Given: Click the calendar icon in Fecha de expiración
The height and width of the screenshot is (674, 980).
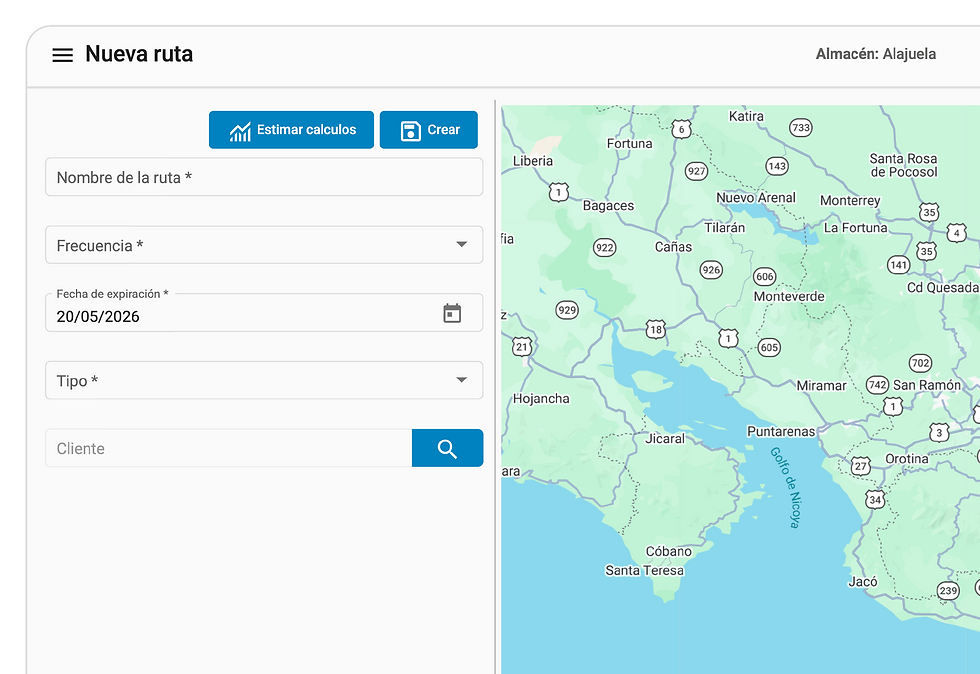Looking at the screenshot, I should (452, 313).
